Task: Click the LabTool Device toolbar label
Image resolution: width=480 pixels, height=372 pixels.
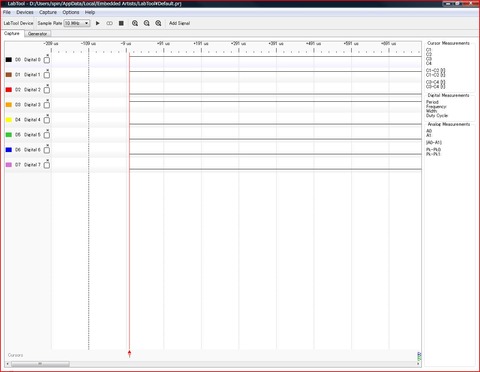Action: [x=18, y=23]
